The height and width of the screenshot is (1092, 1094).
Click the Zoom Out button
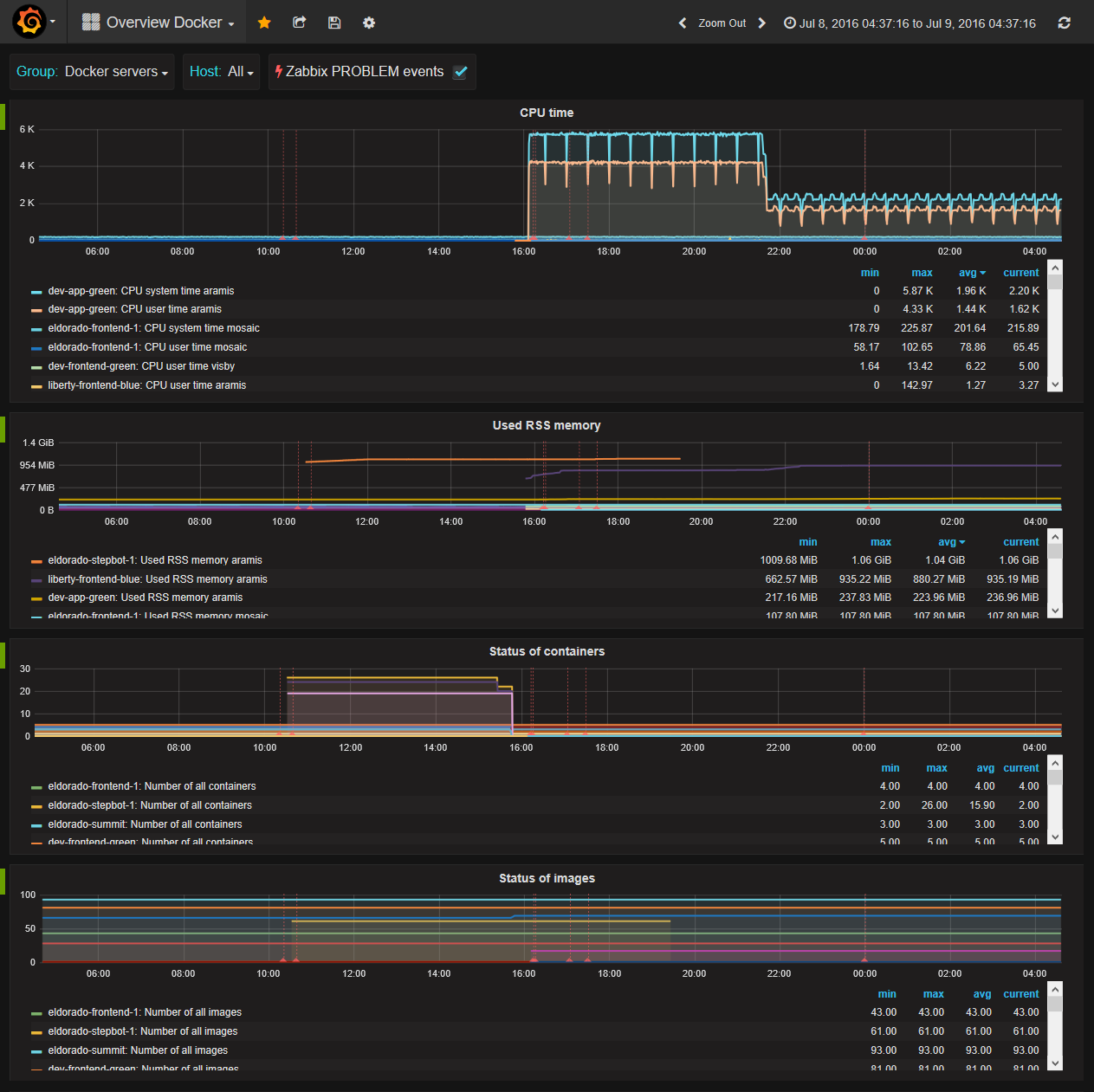pos(721,23)
